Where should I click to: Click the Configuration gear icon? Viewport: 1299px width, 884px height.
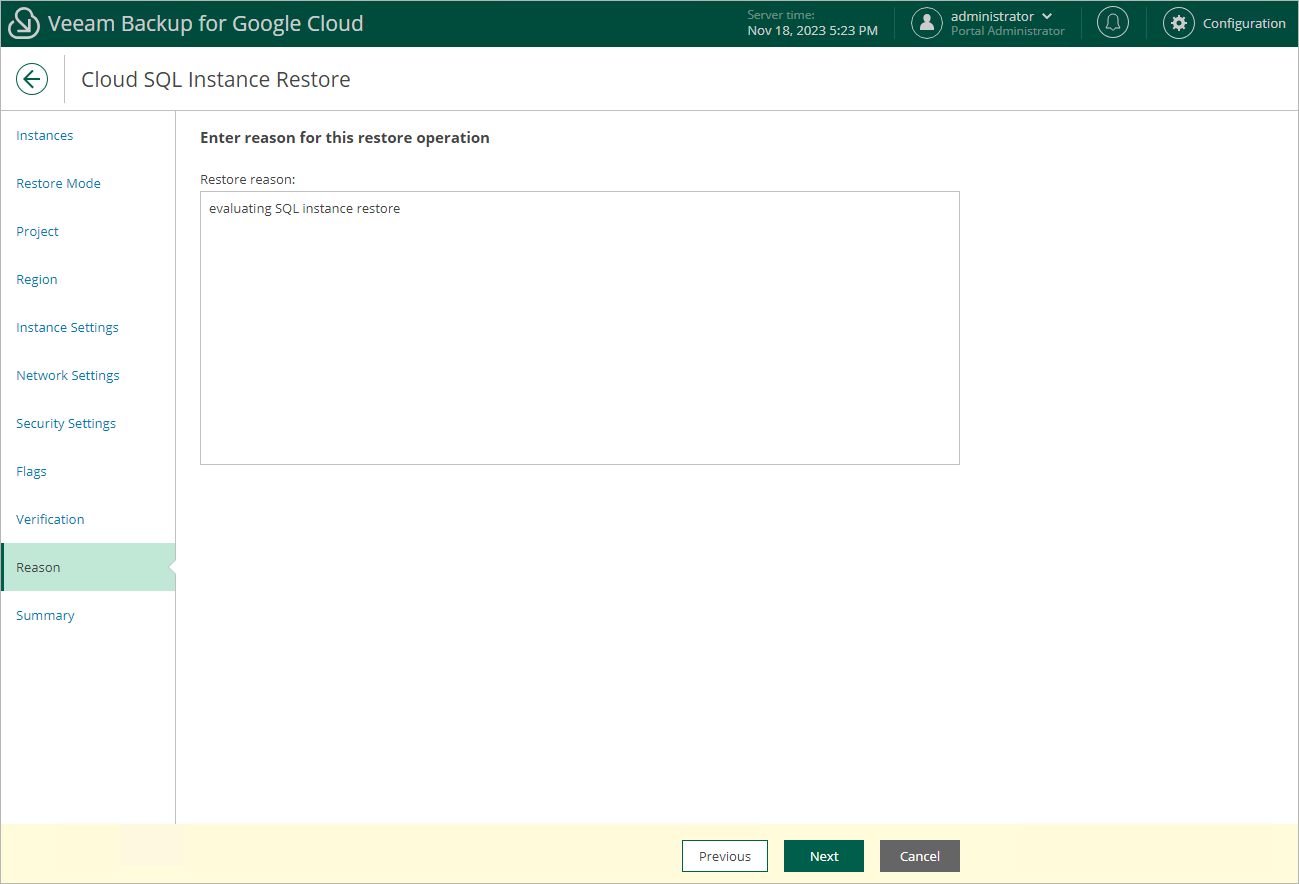[1179, 23]
